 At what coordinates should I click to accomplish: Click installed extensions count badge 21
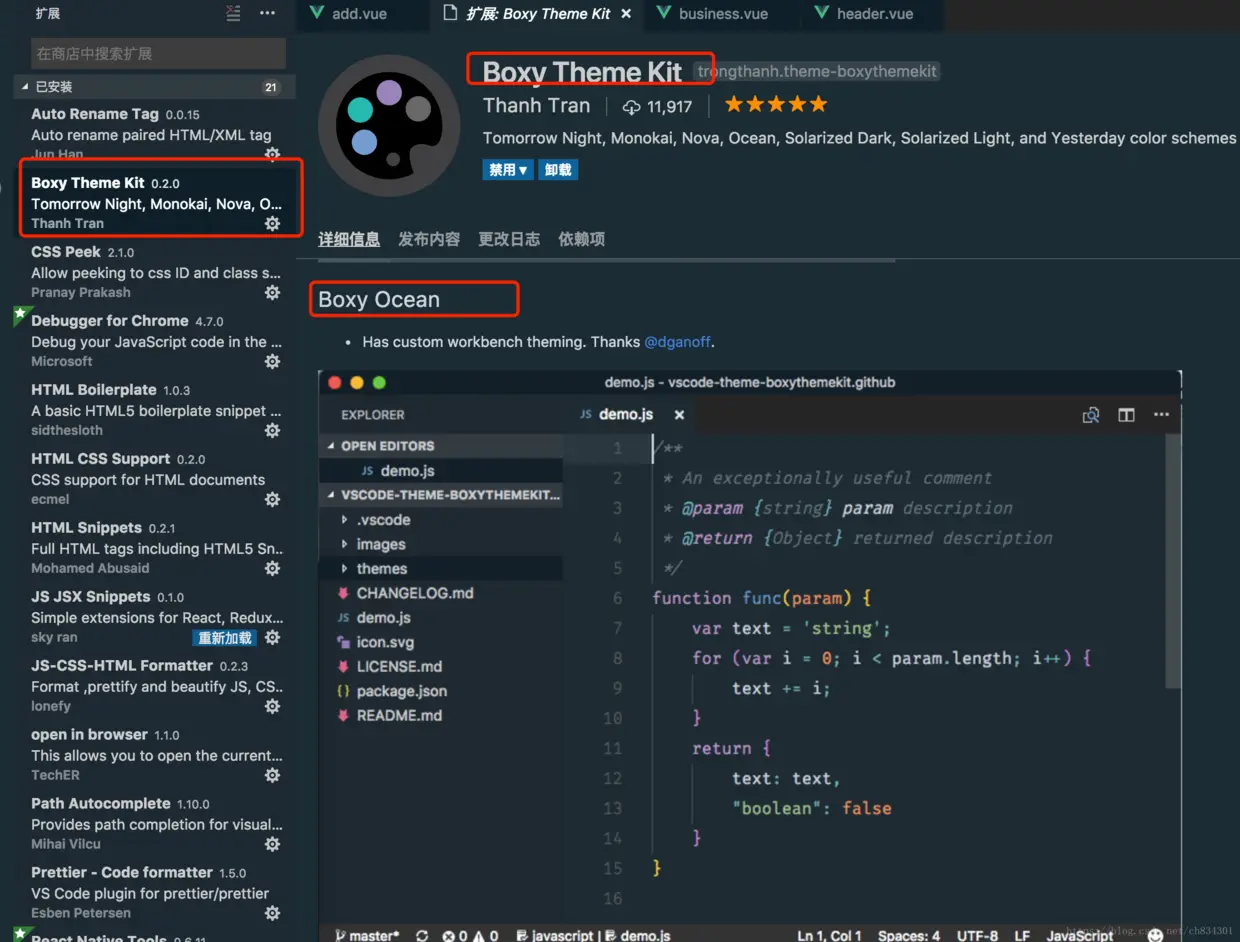270,87
